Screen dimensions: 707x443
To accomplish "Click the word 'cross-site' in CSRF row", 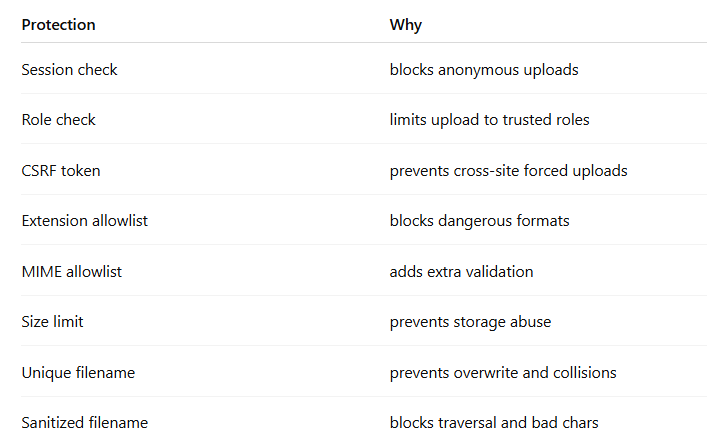I will (491, 171).
